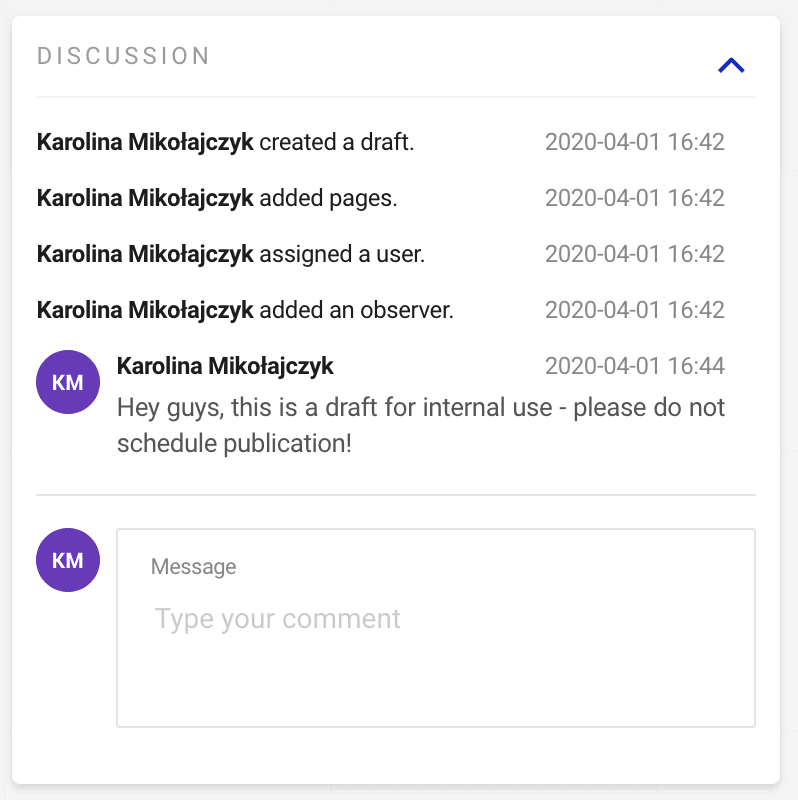The width and height of the screenshot is (798, 800).
Task: Click the Message comment input field
Action: [436, 628]
